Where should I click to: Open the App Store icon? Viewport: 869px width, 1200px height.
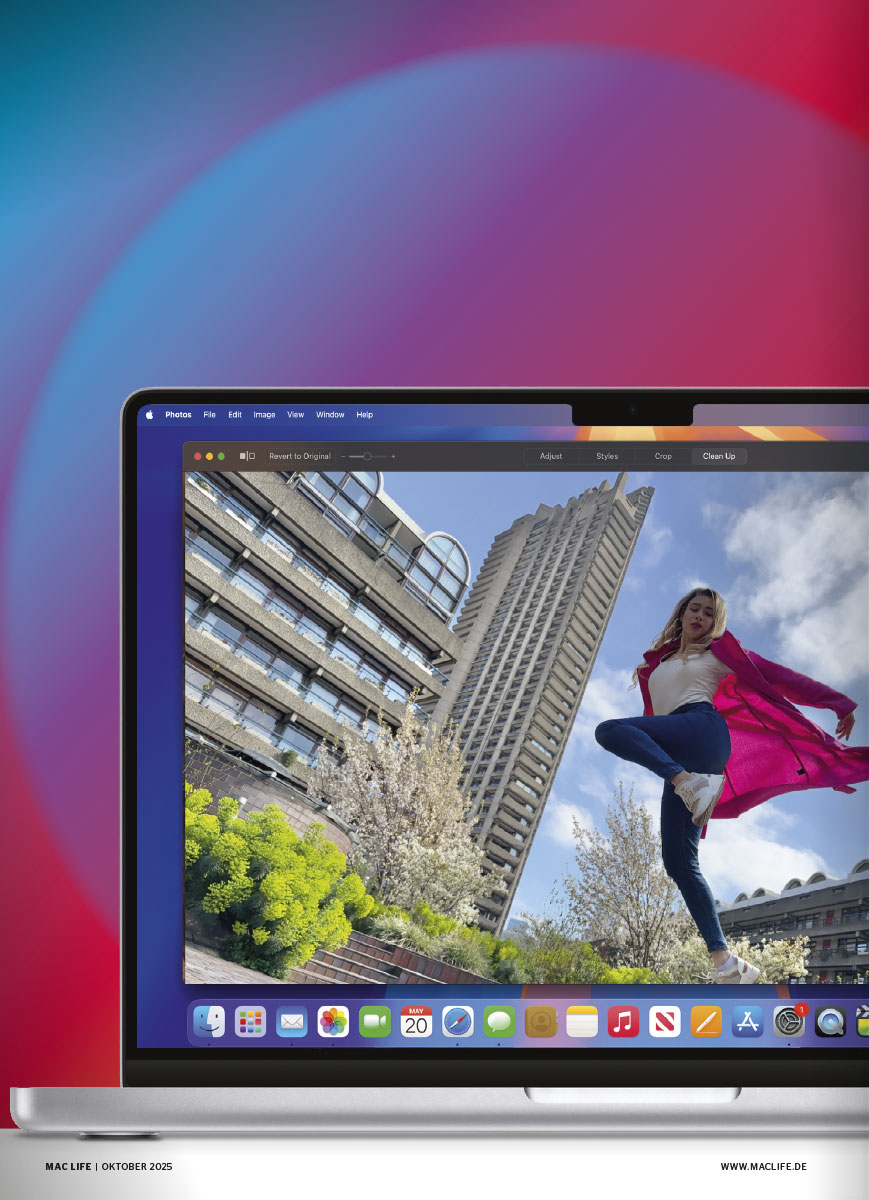click(747, 1021)
